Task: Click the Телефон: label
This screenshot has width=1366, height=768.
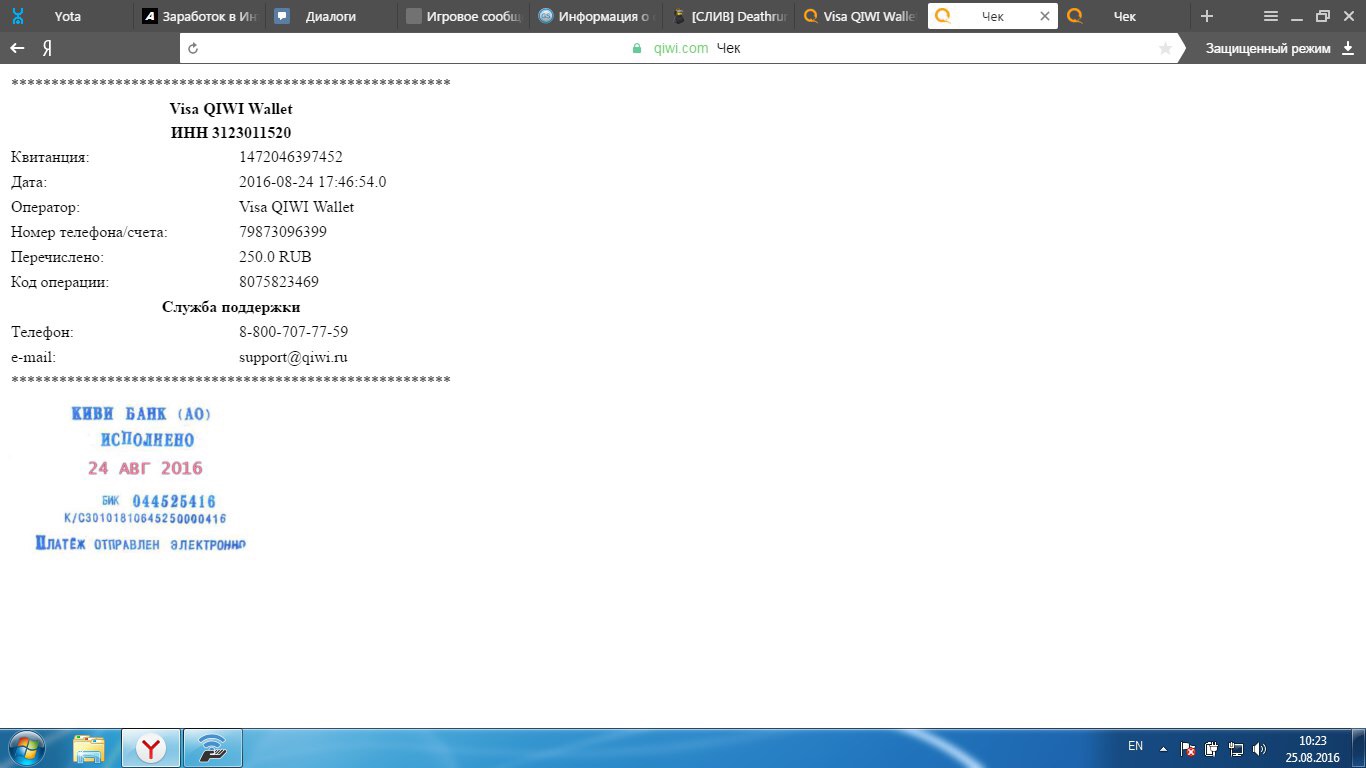Action: pyautogui.click(x=42, y=332)
